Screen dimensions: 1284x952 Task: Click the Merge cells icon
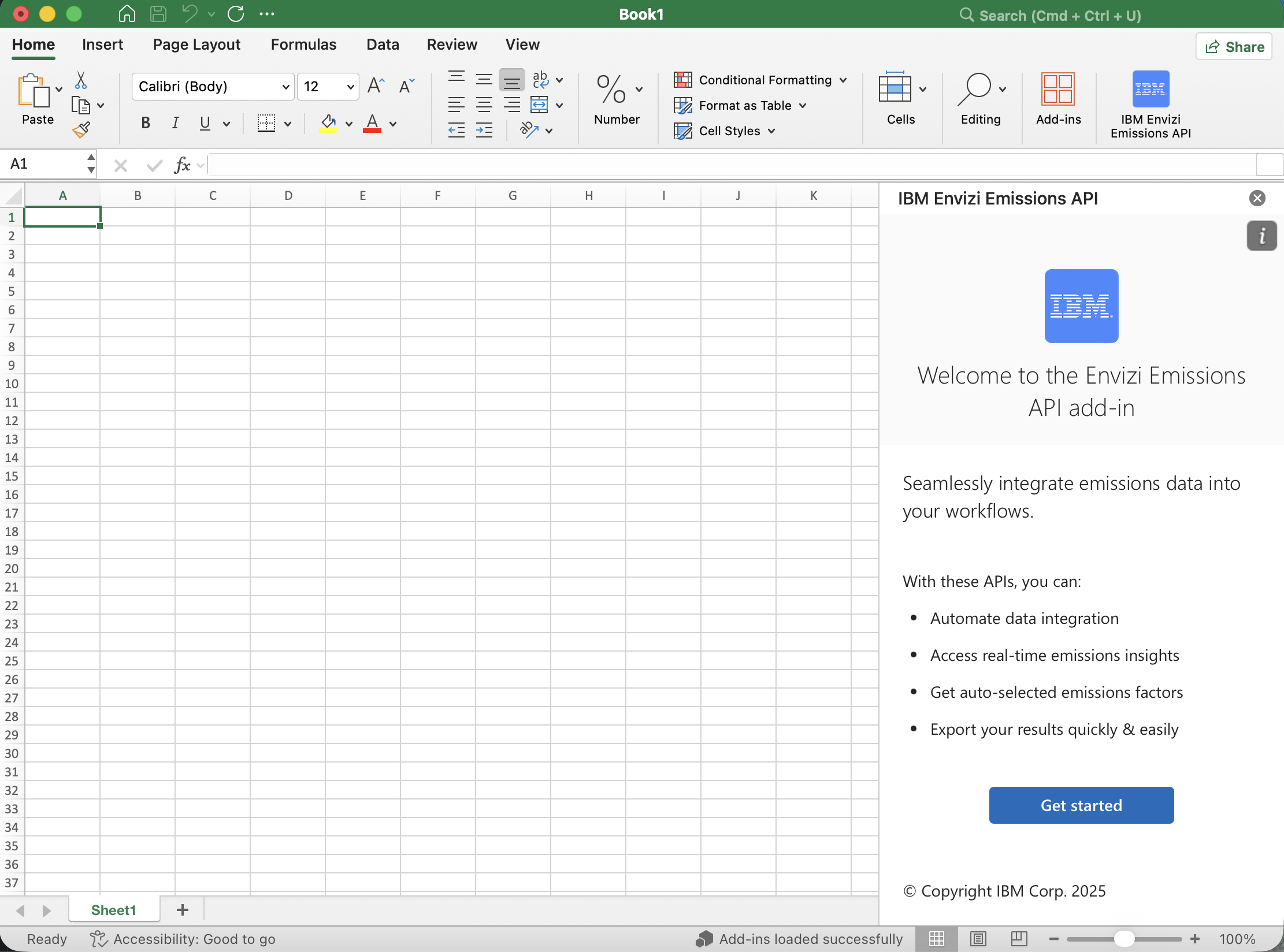(x=539, y=105)
